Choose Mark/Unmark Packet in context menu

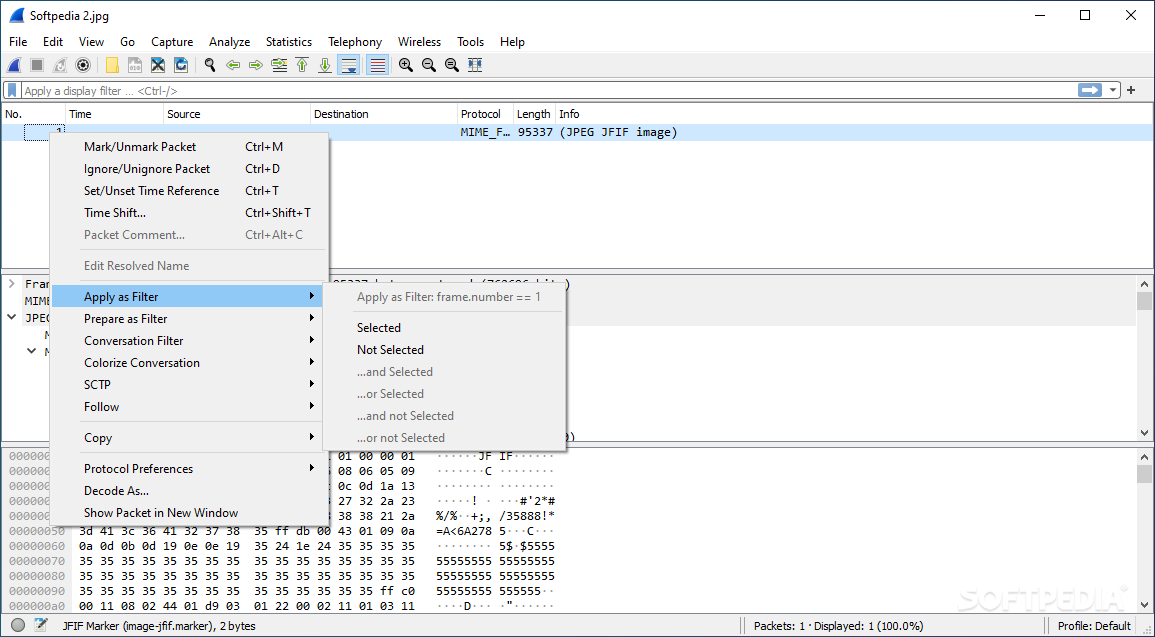140,147
